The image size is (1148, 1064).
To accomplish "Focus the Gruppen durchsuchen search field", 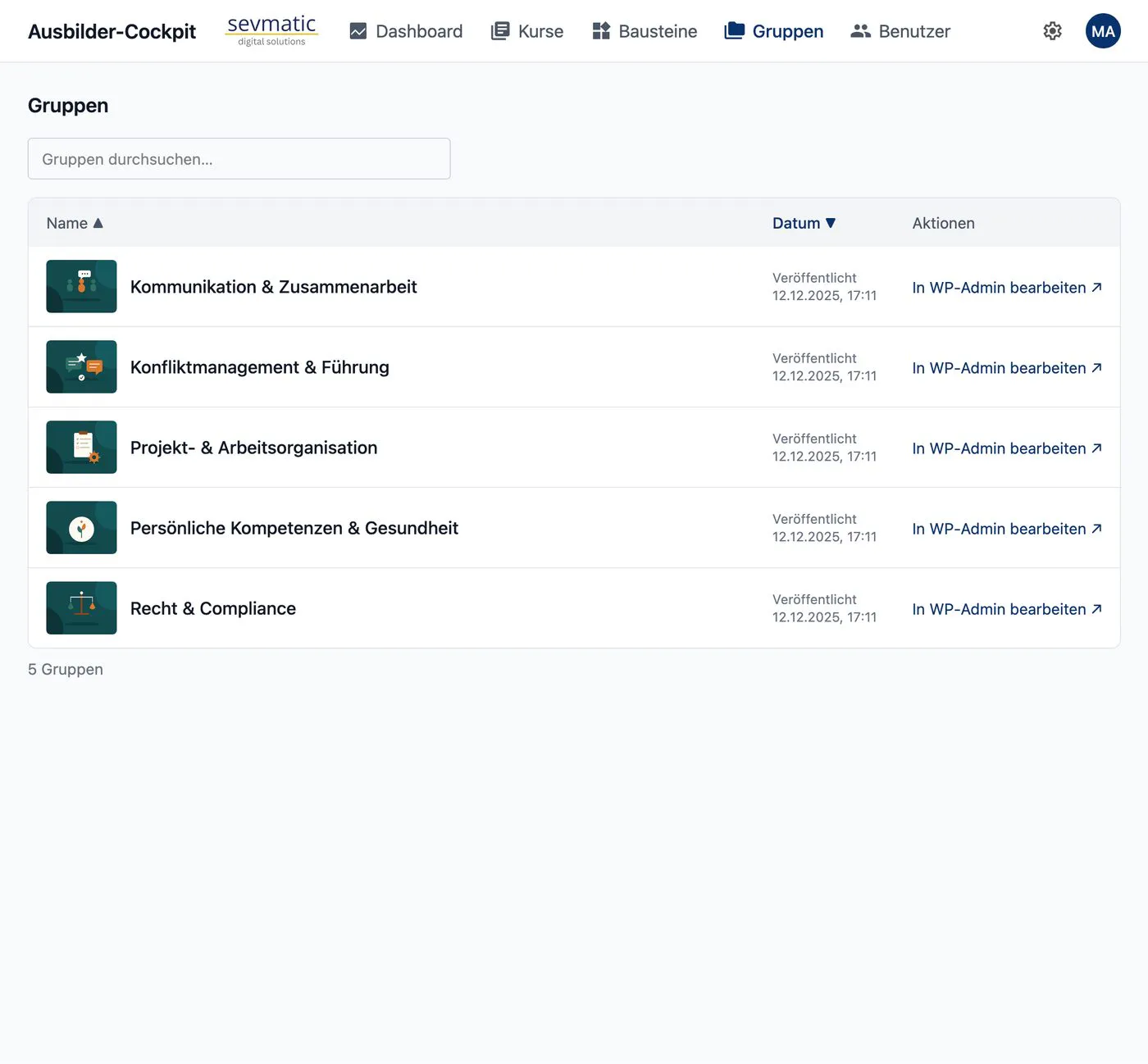I will click(239, 159).
